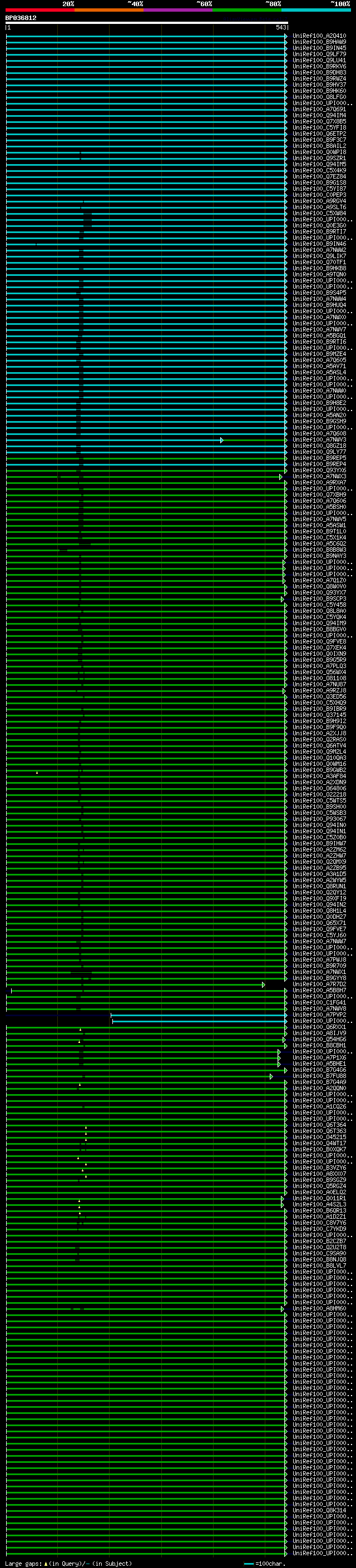Viewport: 356px width, 1568px height.
Task: Open hit UniRef100_Q9LU41
Action: coord(319,60)
